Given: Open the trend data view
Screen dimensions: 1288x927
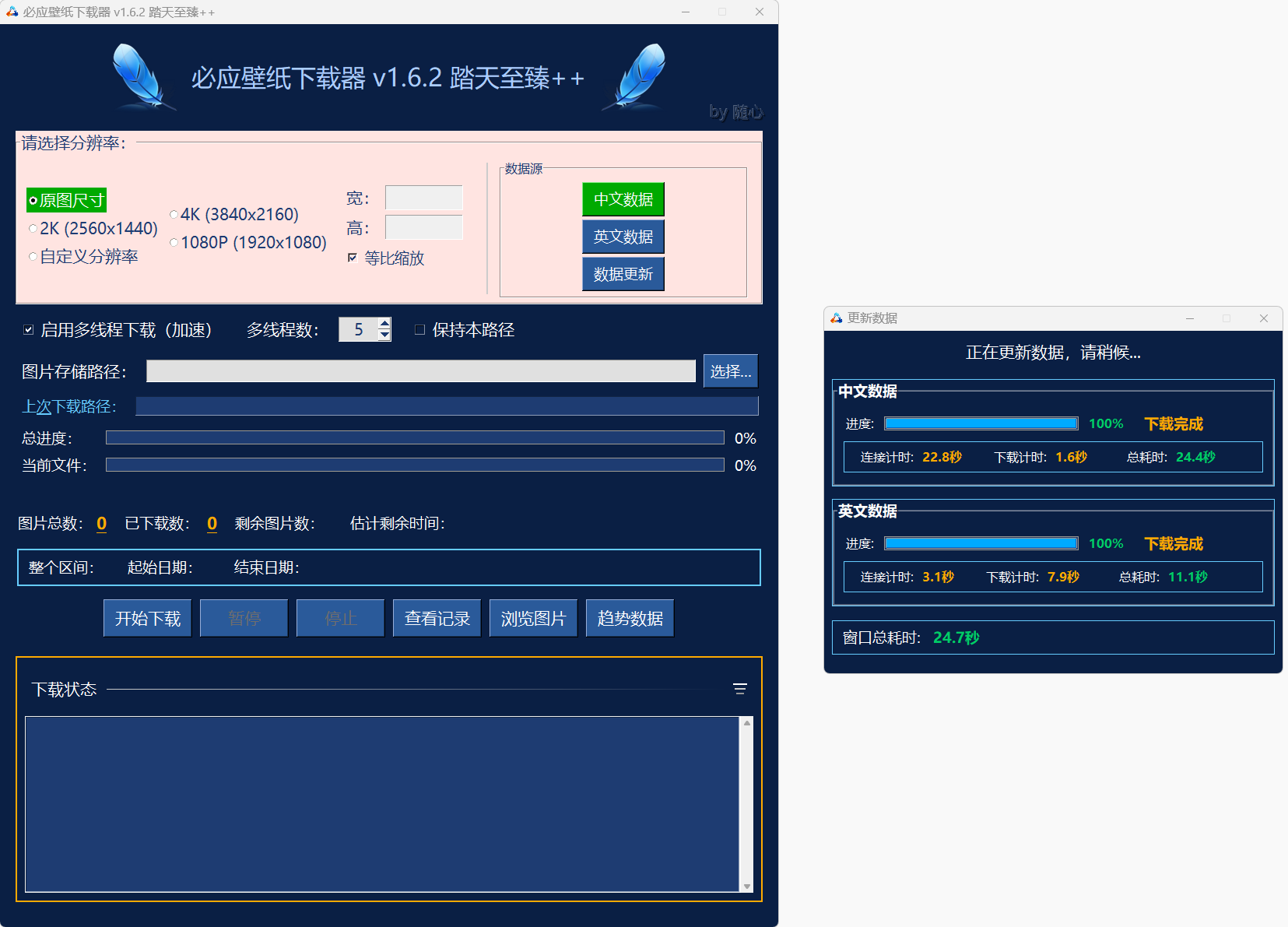Looking at the screenshot, I should pos(630,618).
